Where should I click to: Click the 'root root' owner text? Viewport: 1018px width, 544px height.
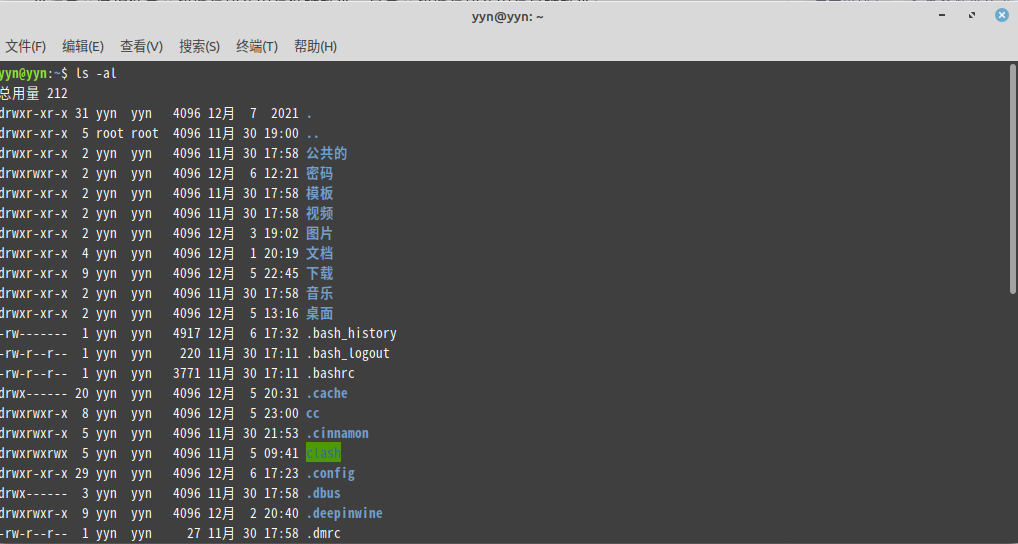[127, 134]
